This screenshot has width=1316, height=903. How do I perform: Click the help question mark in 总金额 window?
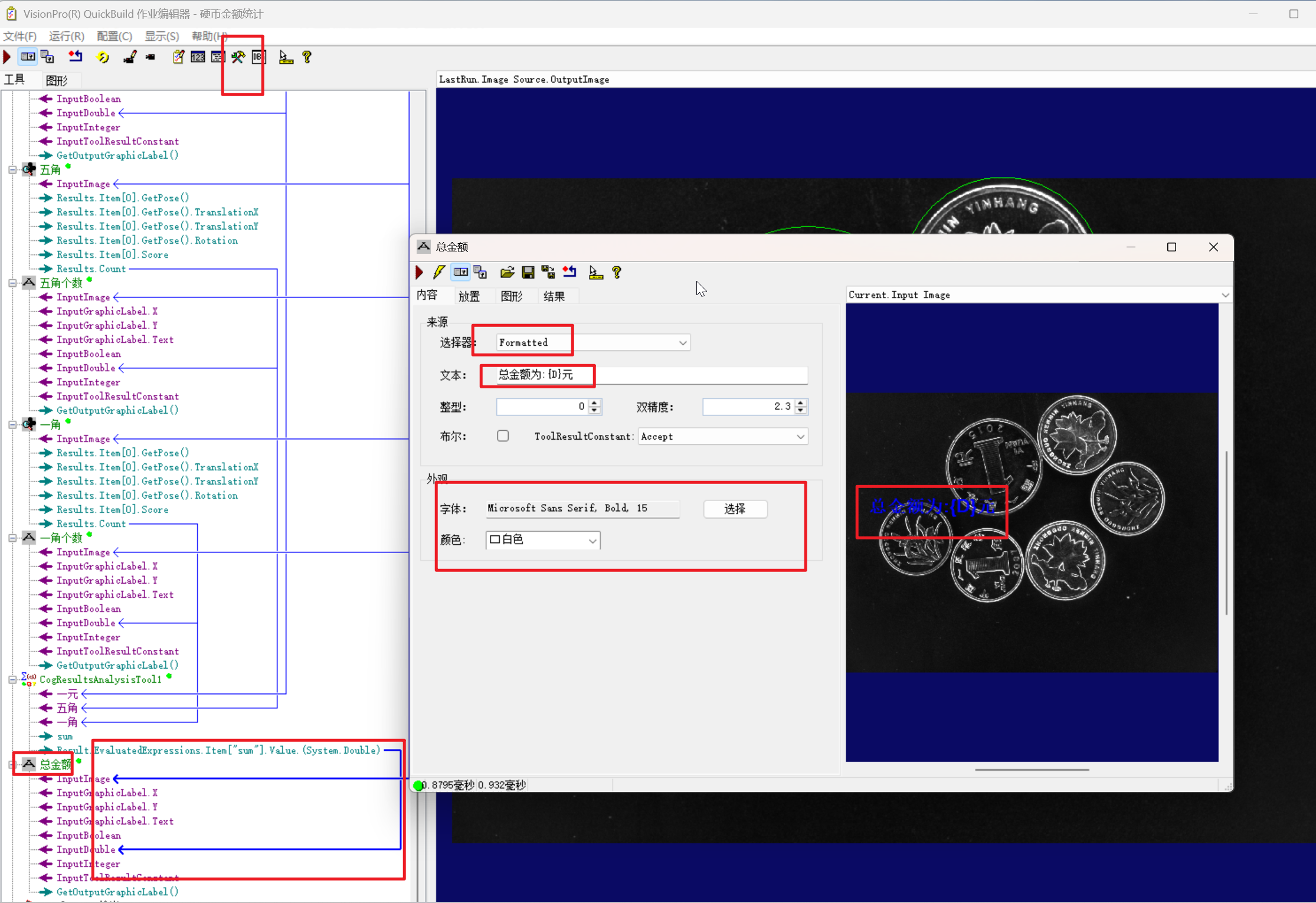click(x=617, y=272)
